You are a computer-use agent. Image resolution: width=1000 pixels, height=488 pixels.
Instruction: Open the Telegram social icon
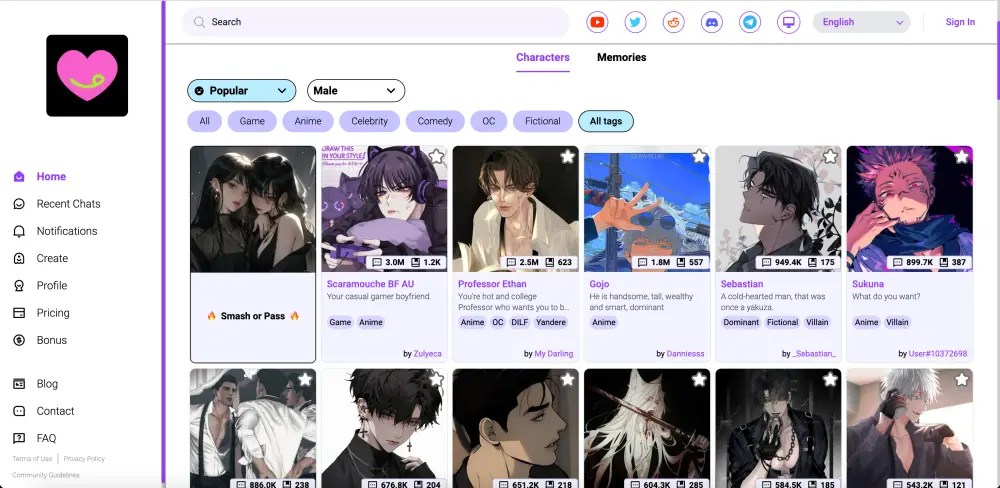point(750,22)
